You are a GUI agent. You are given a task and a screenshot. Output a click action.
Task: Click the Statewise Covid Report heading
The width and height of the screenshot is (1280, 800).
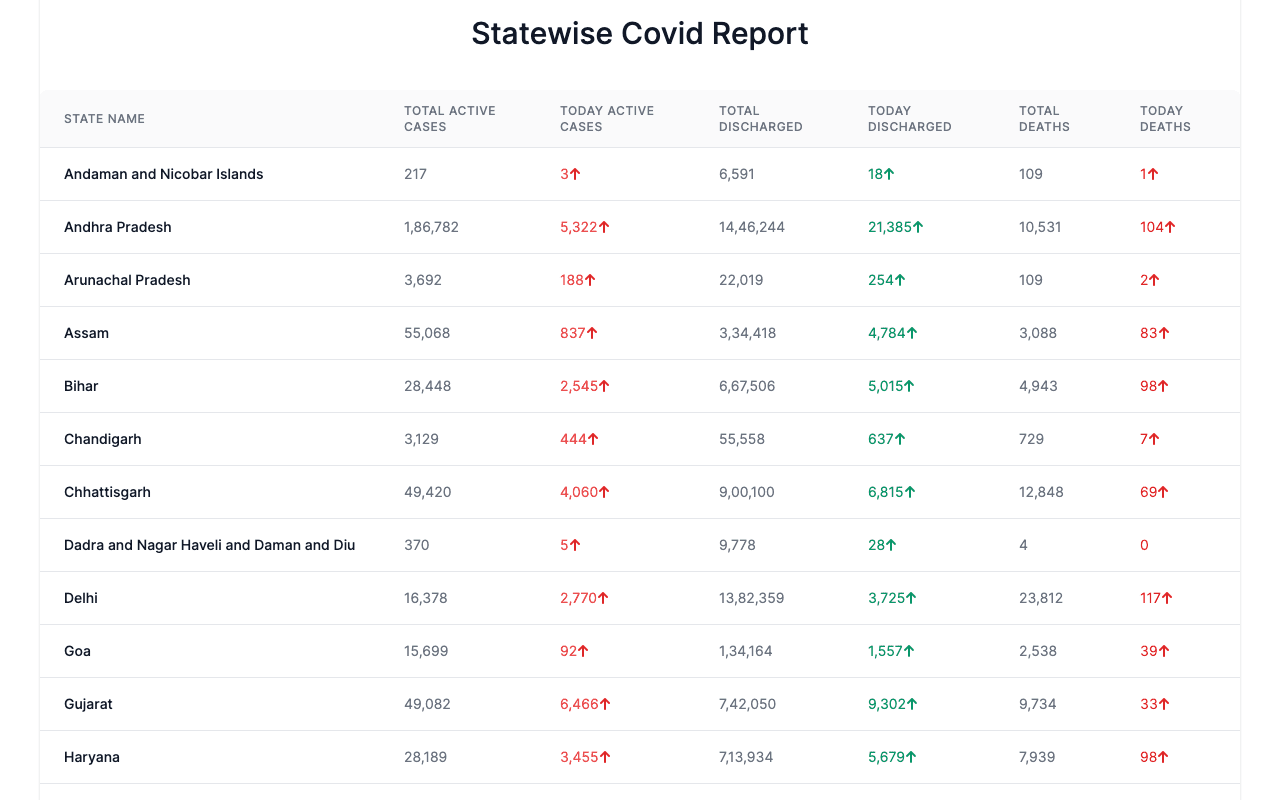point(640,34)
